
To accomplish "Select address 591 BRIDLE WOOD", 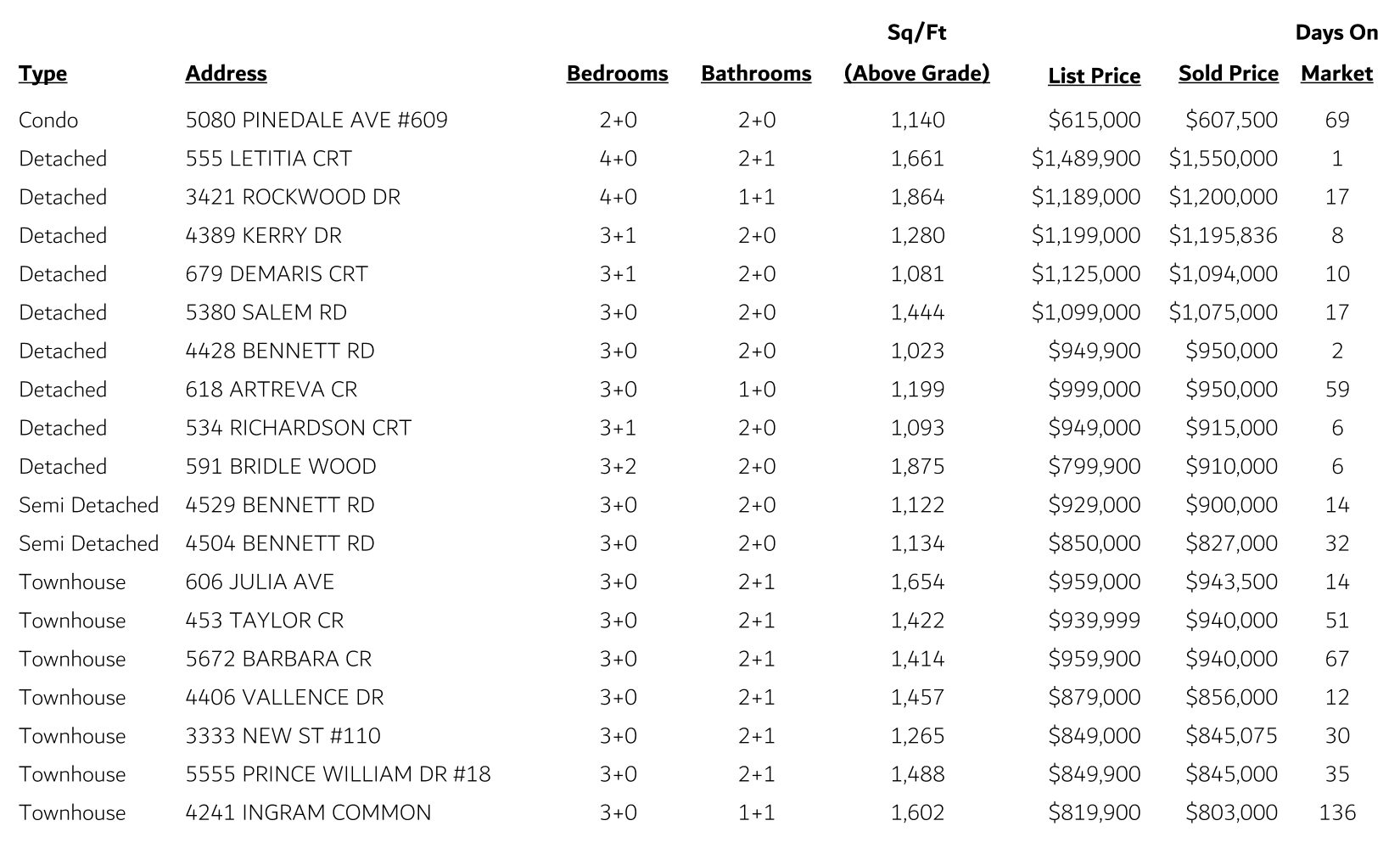I will [x=281, y=466].
